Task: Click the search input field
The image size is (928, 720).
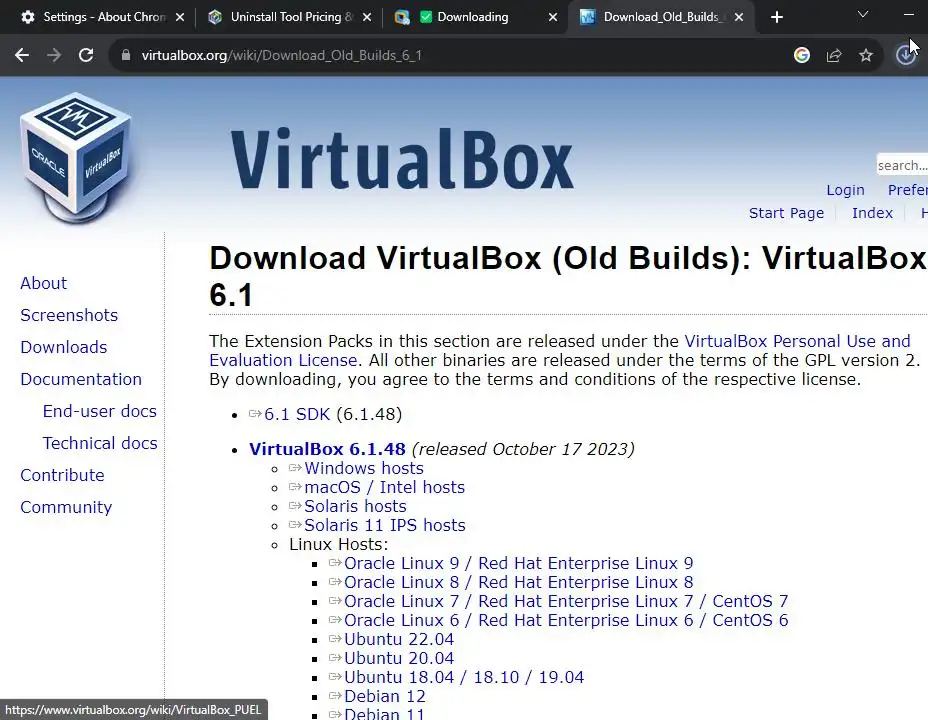Action: coord(902,165)
